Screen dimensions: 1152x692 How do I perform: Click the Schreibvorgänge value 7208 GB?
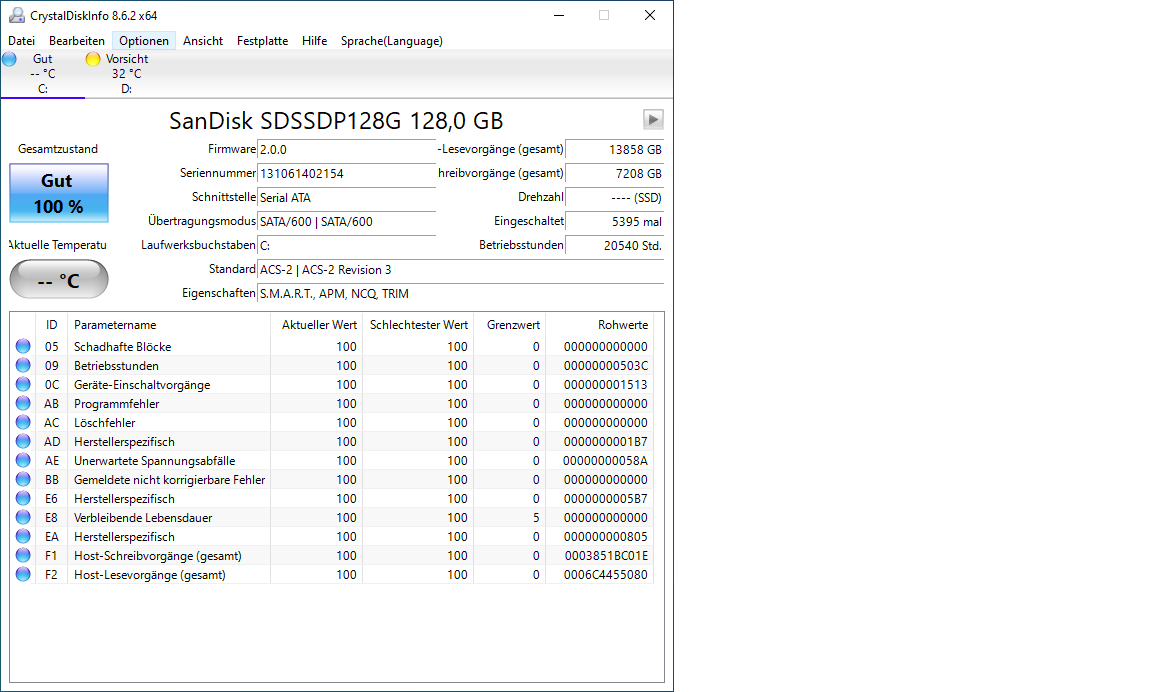(615, 174)
